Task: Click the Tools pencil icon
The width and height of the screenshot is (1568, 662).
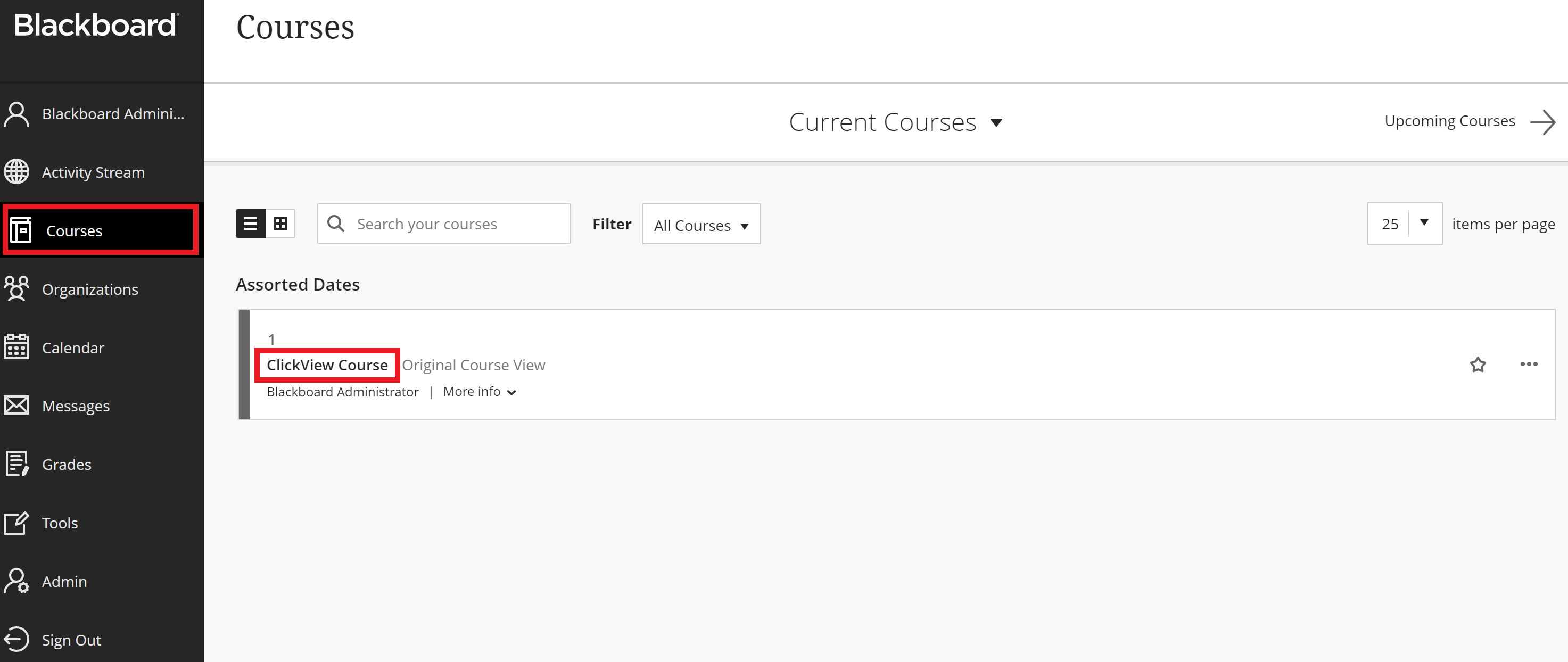Action: 16,523
